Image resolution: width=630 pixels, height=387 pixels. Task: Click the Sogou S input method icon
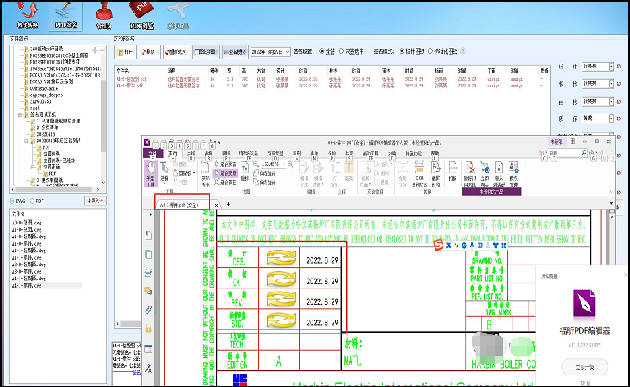click(x=439, y=245)
